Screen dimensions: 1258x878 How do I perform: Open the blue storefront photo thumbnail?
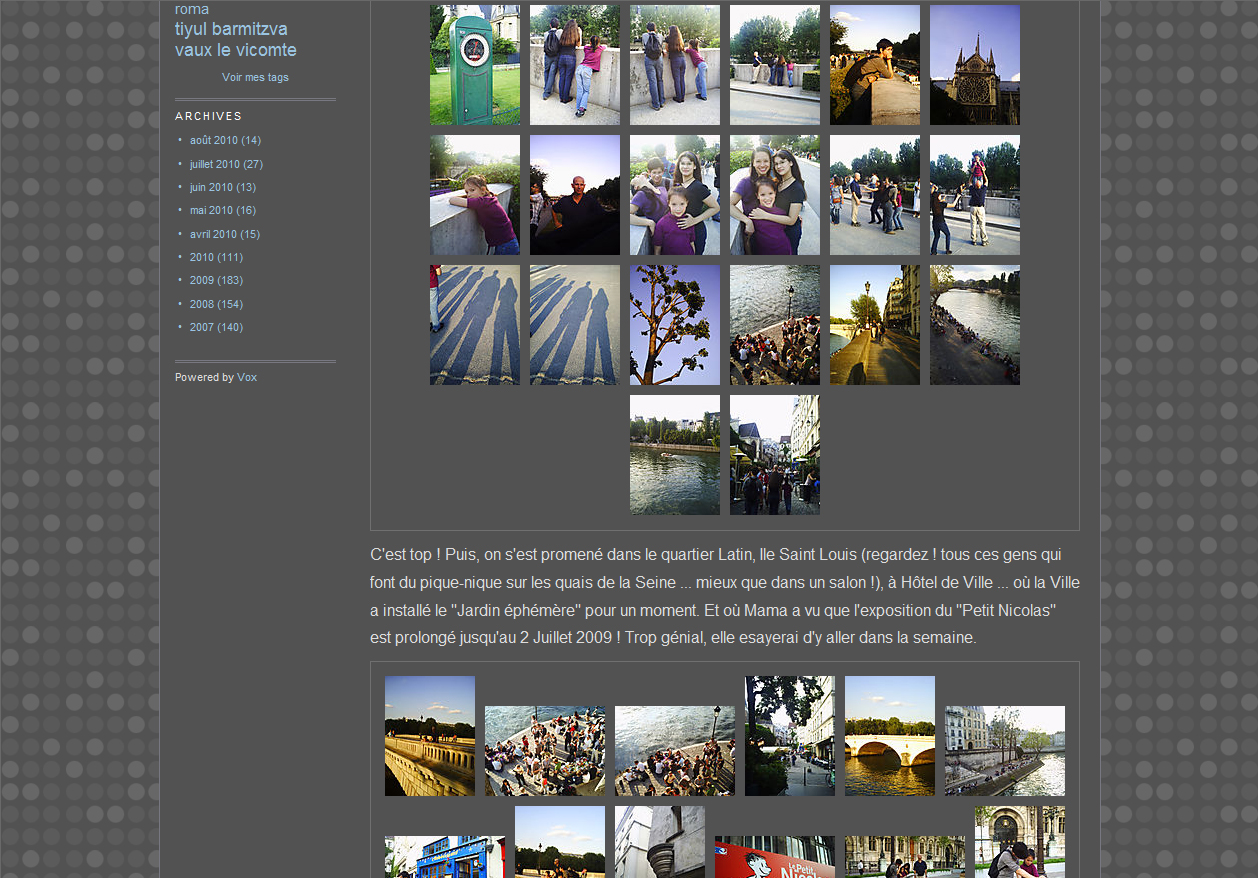[445, 857]
